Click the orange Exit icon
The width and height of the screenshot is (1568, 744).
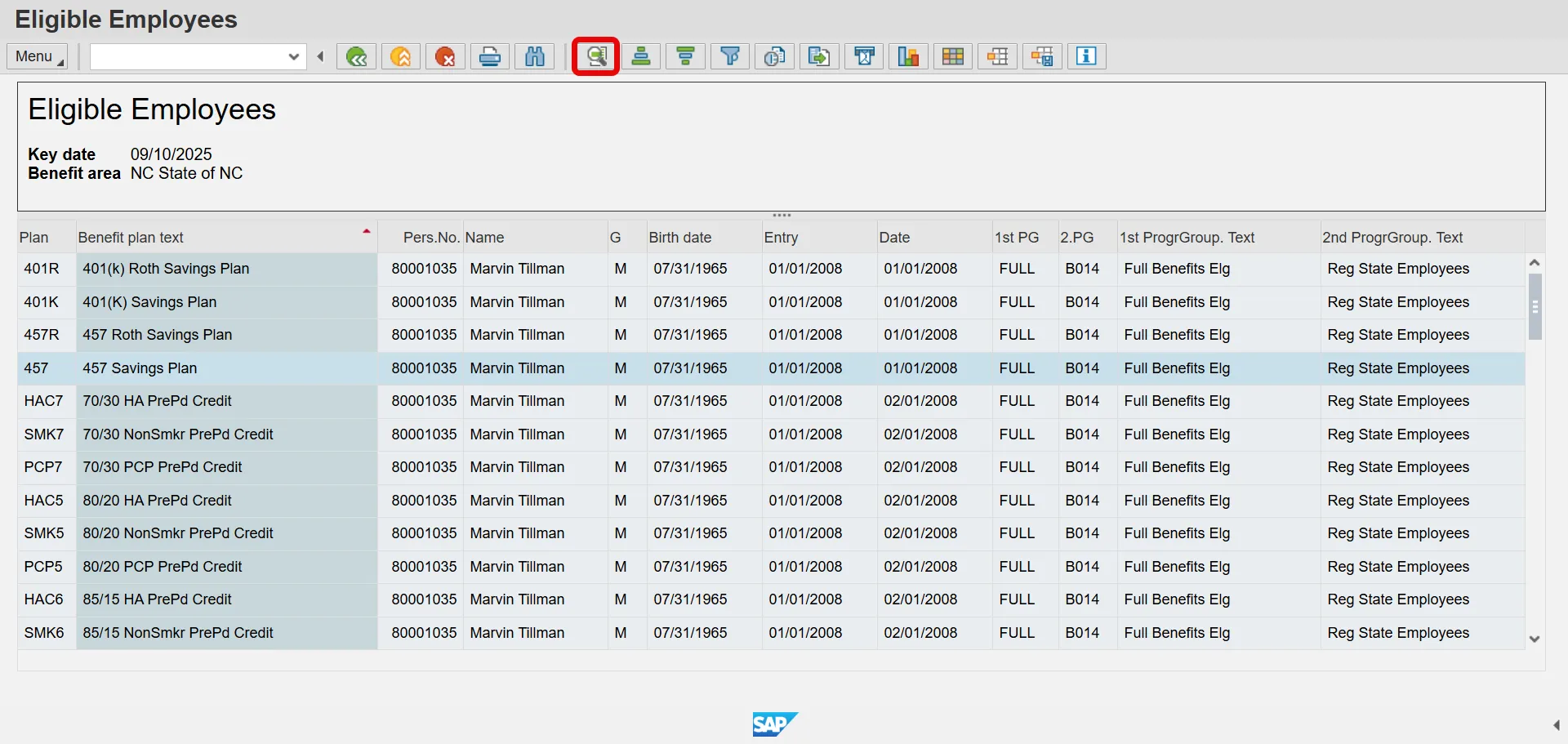[401, 56]
